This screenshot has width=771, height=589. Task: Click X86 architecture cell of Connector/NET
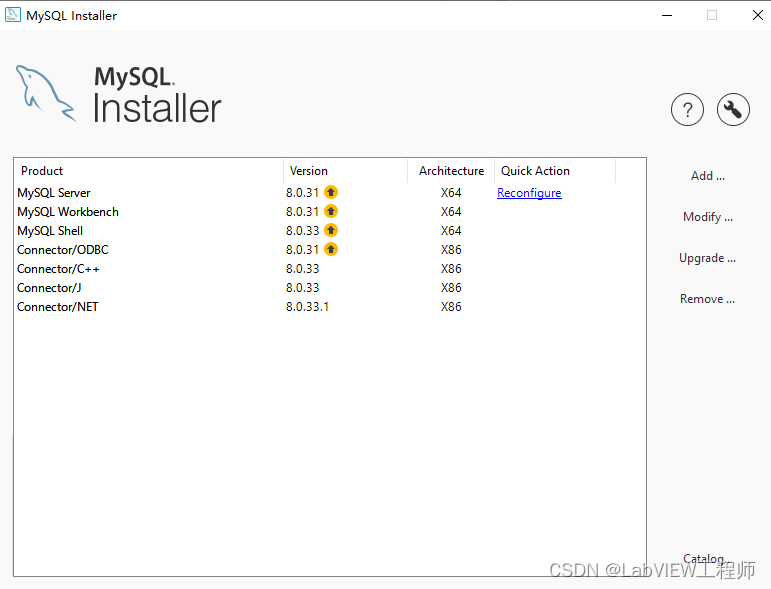tap(451, 307)
